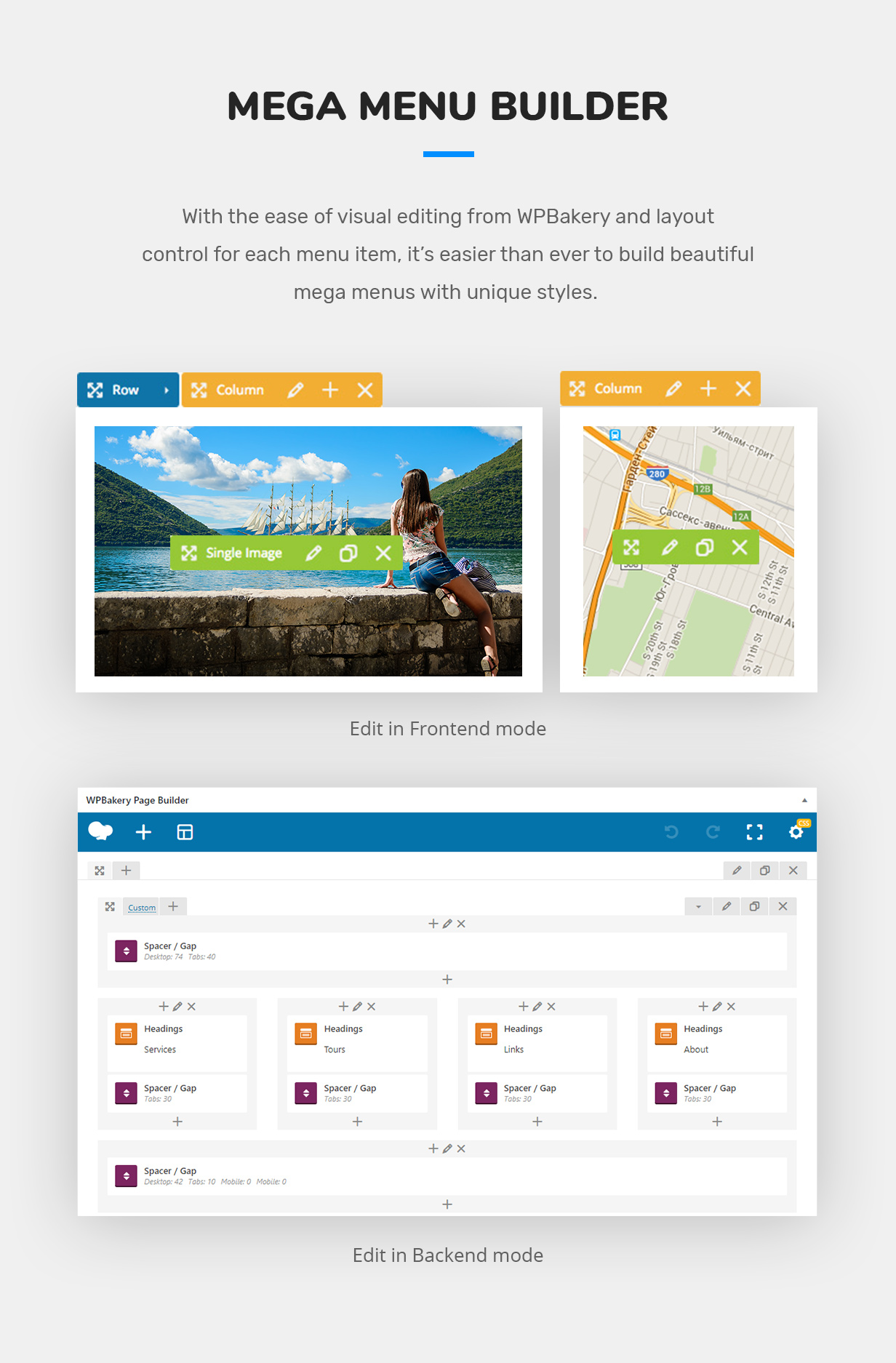The height and width of the screenshot is (1363, 896).
Task: Click the purple spacer icon under Tours
Action: pyautogui.click(x=305, y=1093)
